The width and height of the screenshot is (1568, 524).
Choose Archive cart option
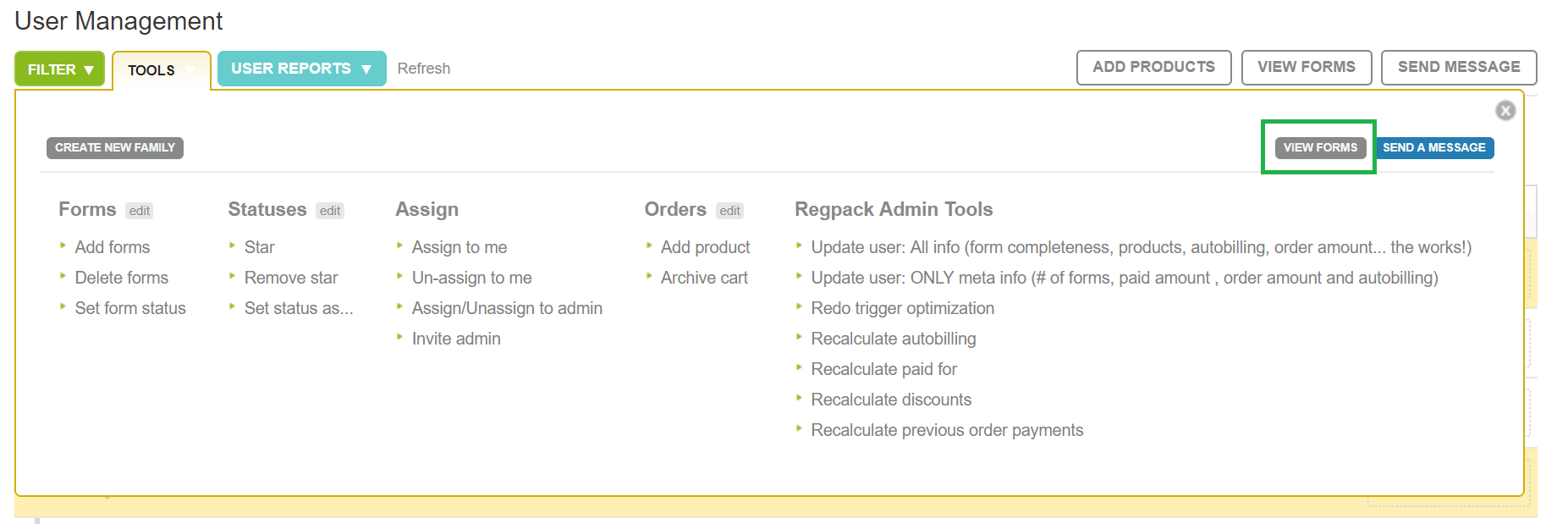tap(704, 278)
